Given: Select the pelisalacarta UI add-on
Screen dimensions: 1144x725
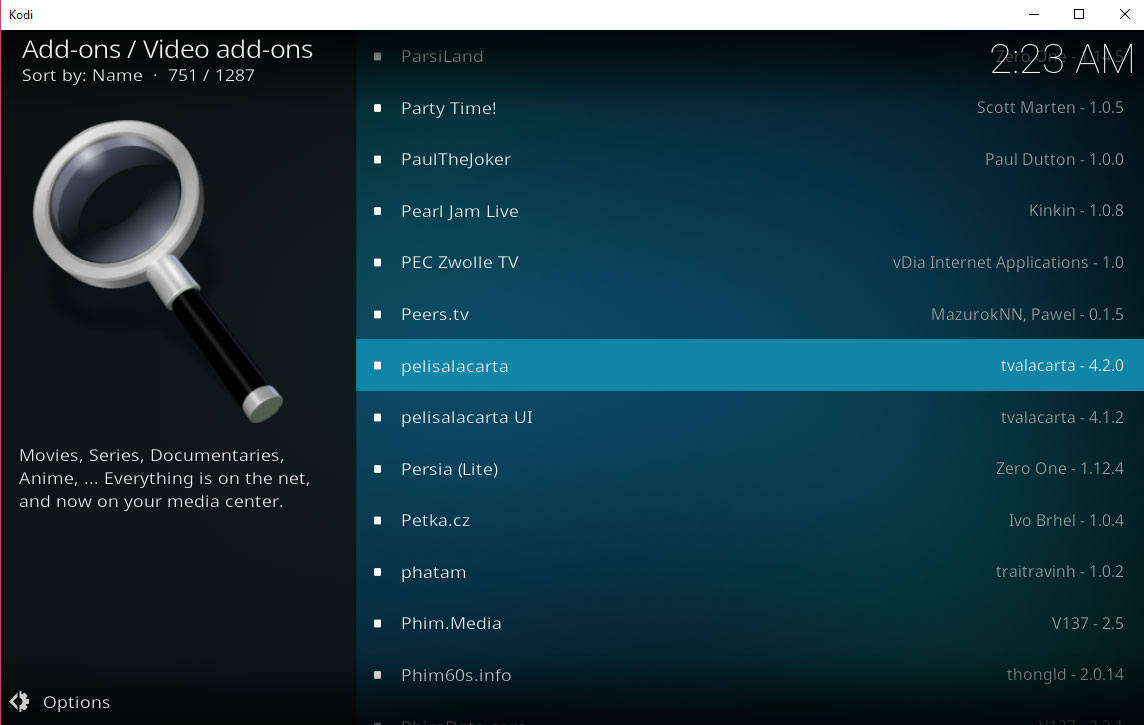Looking at the screenshot, I should coord(749,417).
